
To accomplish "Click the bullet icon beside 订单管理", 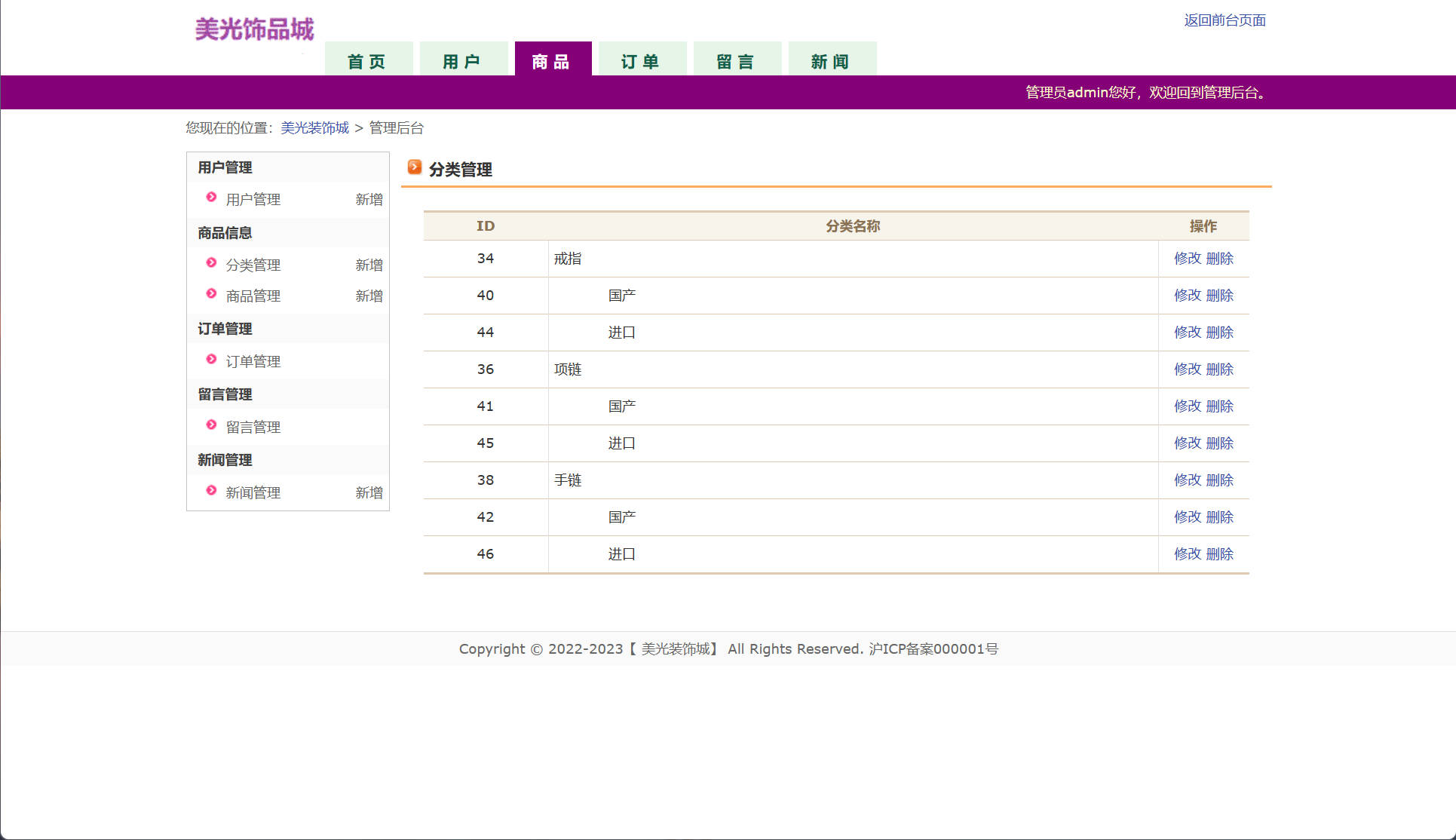I will point(211,359).
